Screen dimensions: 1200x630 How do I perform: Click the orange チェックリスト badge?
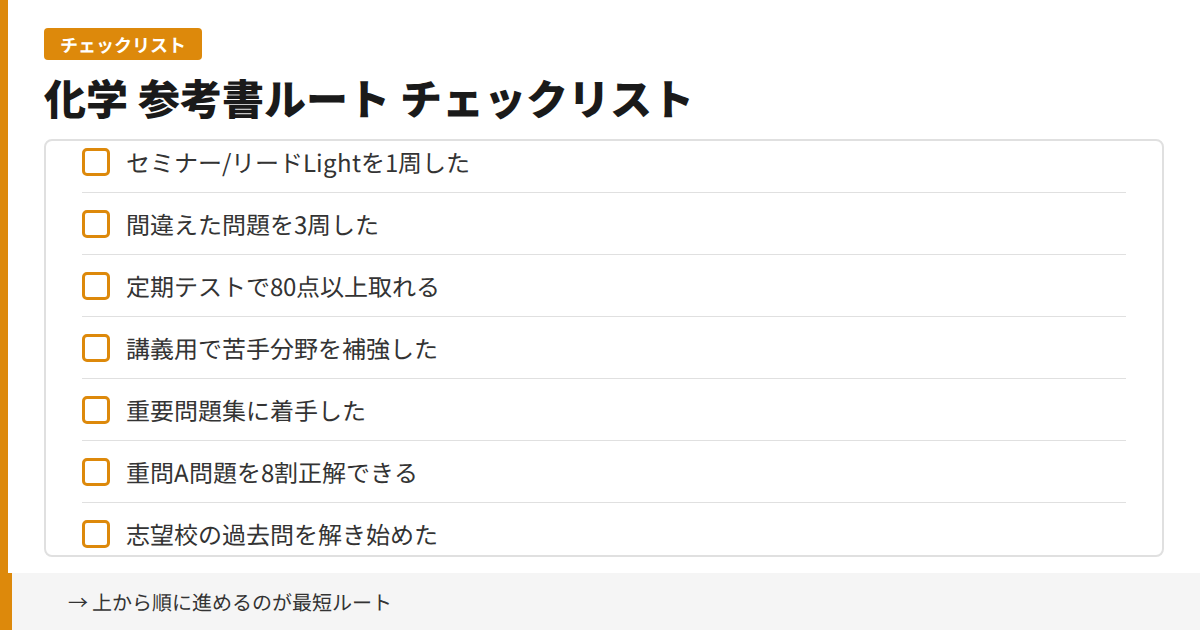pos(121,44)
